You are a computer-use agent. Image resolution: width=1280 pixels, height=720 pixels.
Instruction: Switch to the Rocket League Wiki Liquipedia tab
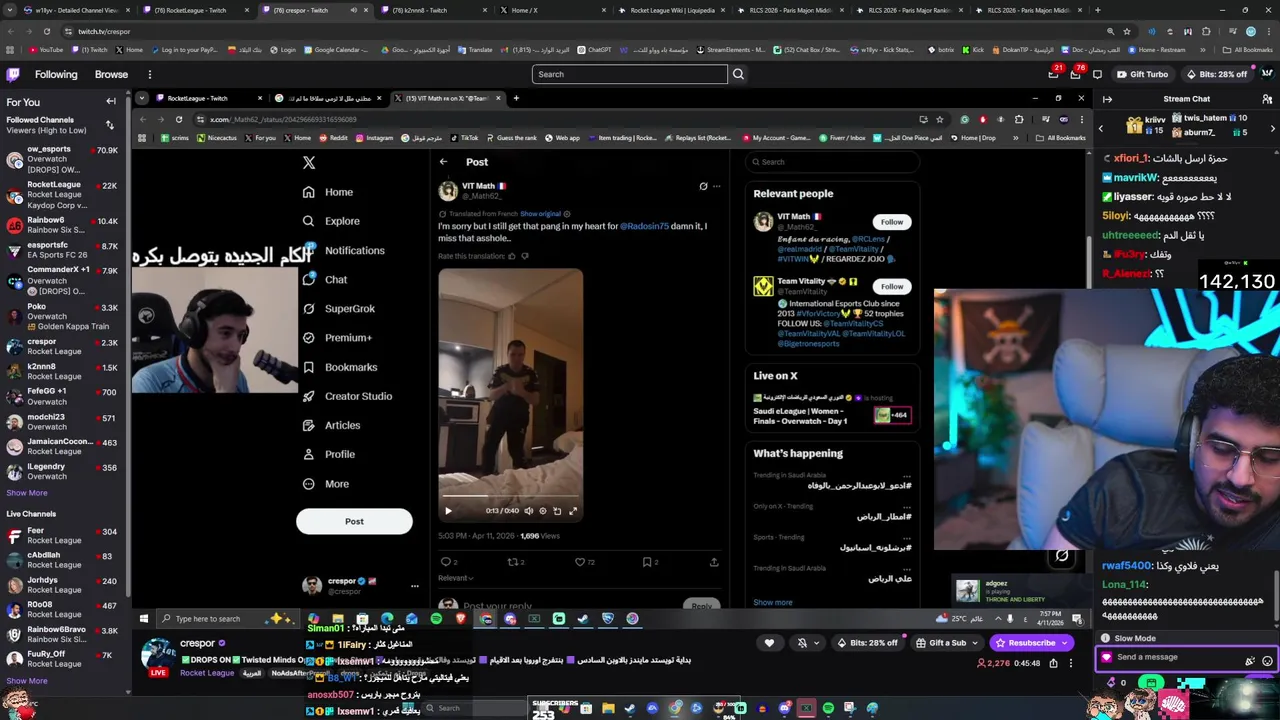point(672,10)
